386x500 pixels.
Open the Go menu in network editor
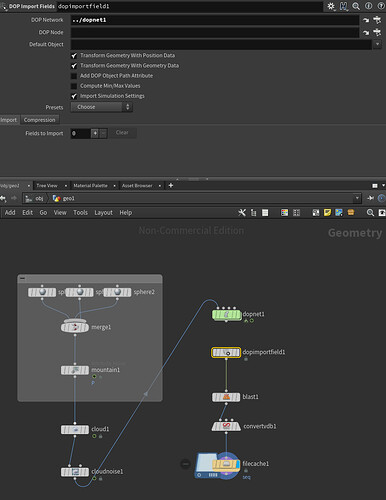point(43,213)
